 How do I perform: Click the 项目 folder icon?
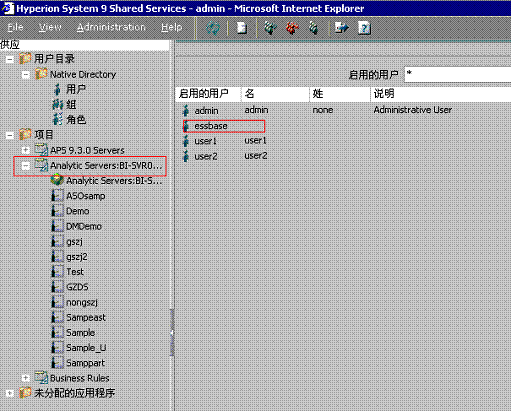point(25,135)
